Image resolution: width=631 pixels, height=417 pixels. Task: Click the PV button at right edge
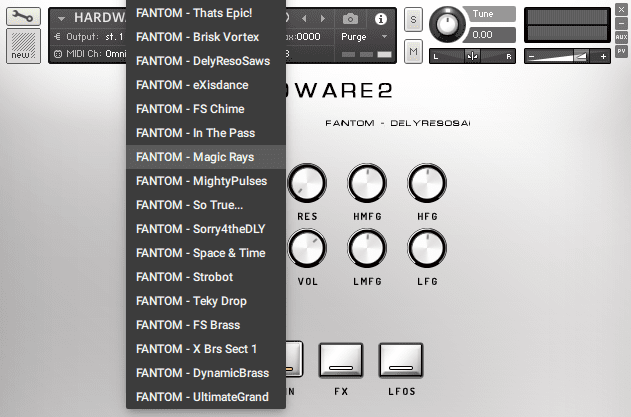[621, 50]
